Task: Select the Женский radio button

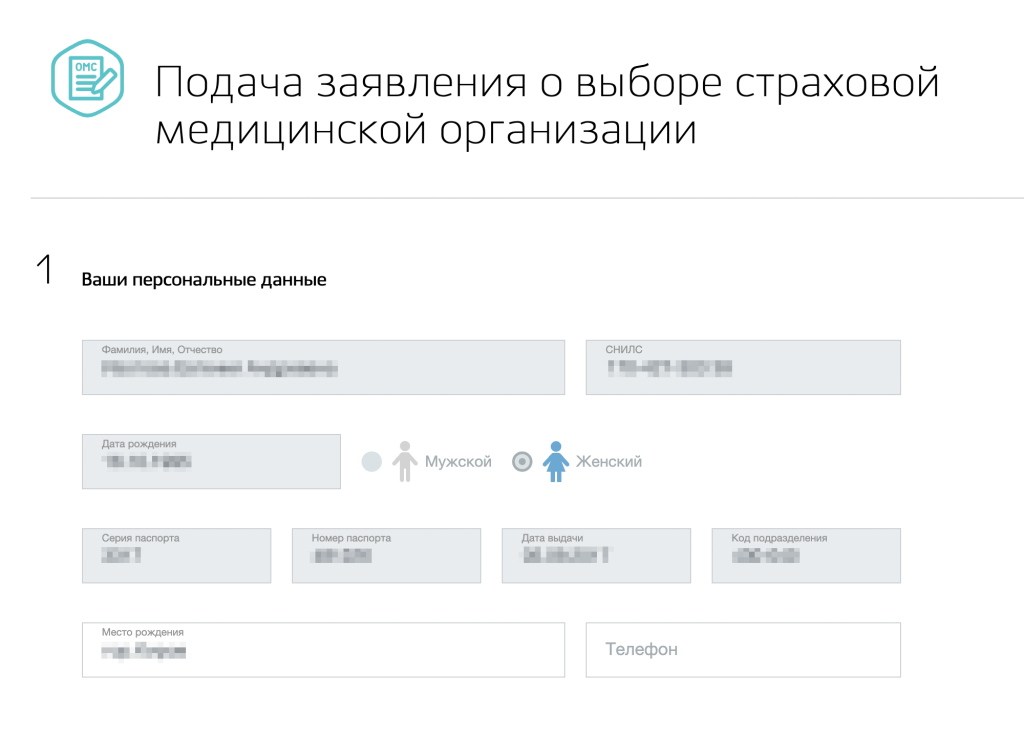Action: (x=522, y=462)
